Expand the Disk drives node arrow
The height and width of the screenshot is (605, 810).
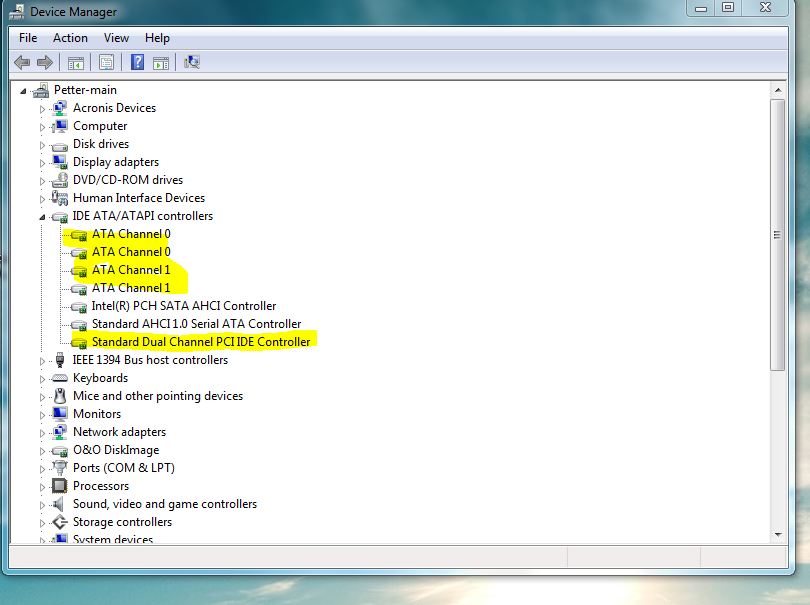pyautogui.click(x=42, y=145)
